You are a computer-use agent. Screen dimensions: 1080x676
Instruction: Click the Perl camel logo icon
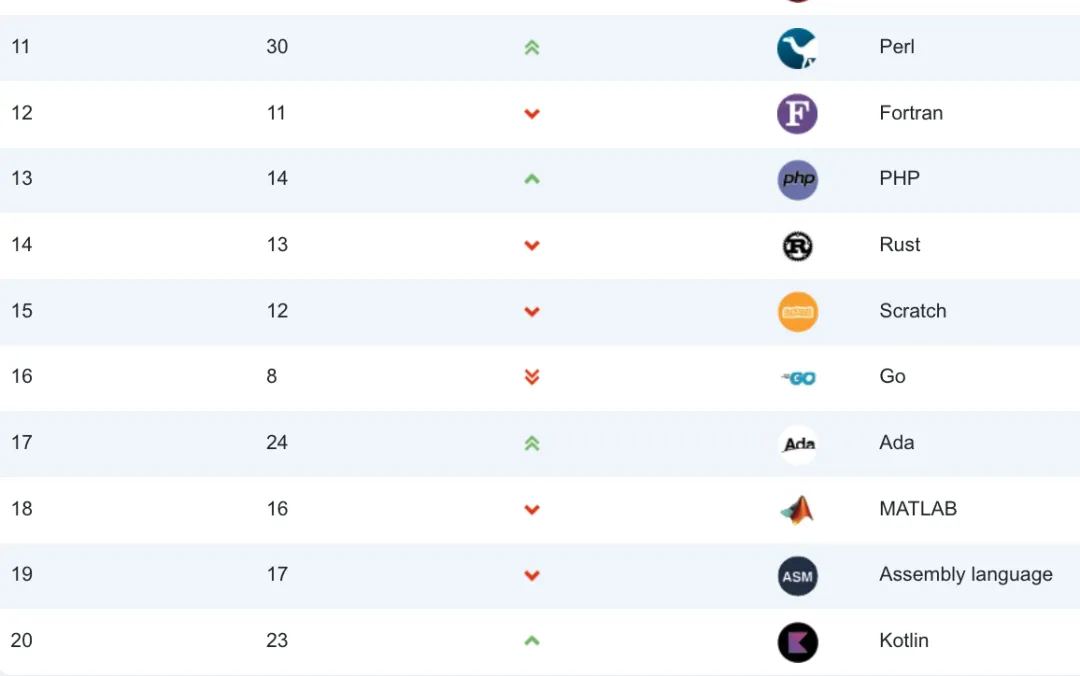797,48
